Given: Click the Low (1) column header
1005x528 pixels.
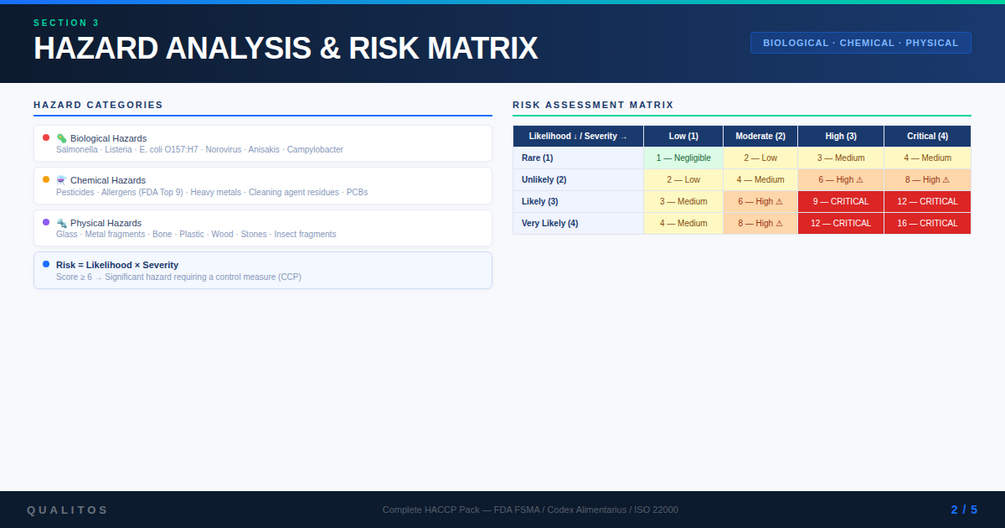Looking at the screenshot, I should click(x=683, y=136).
